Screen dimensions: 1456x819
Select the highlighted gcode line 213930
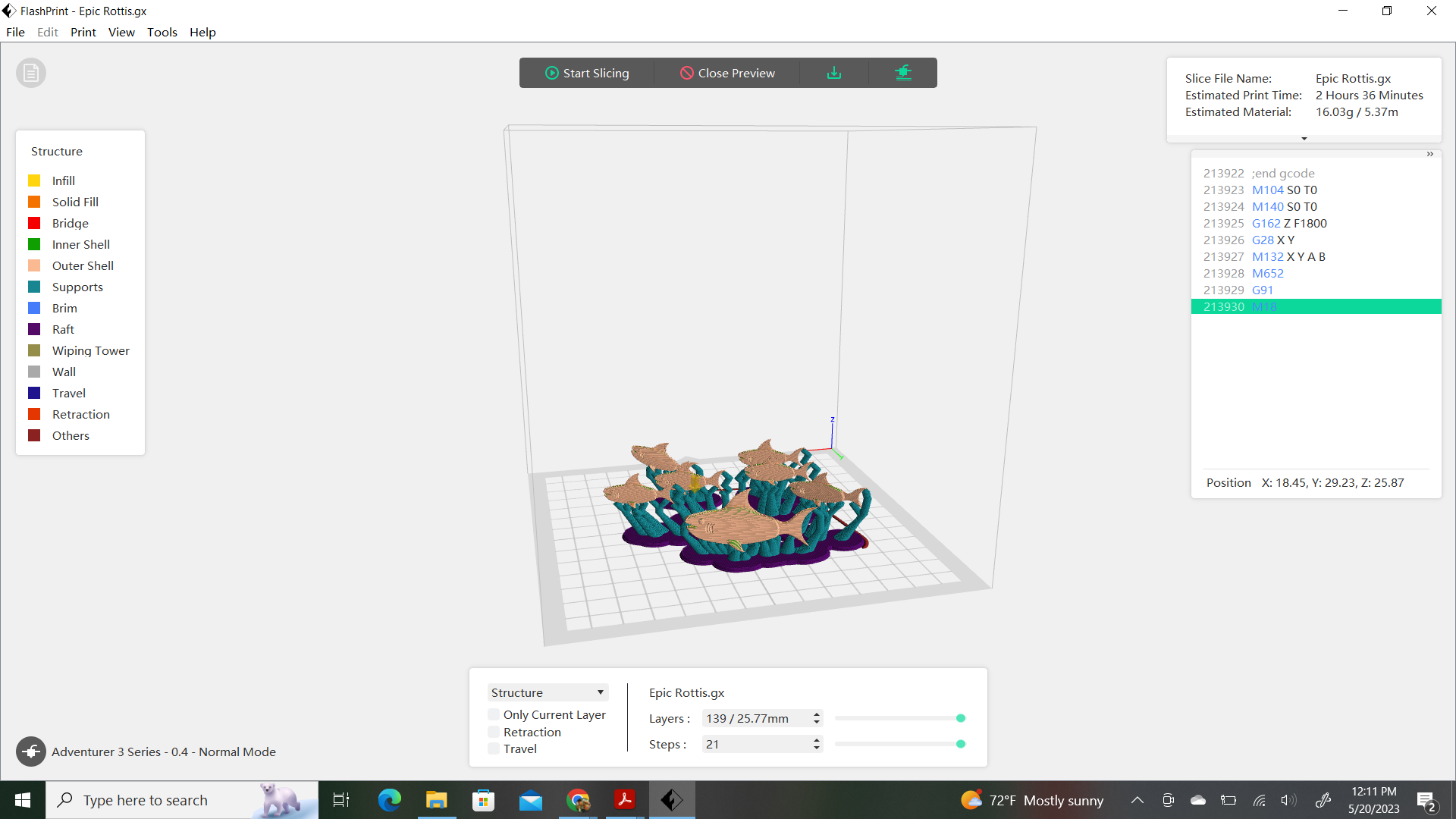(x=1316, y=306)
